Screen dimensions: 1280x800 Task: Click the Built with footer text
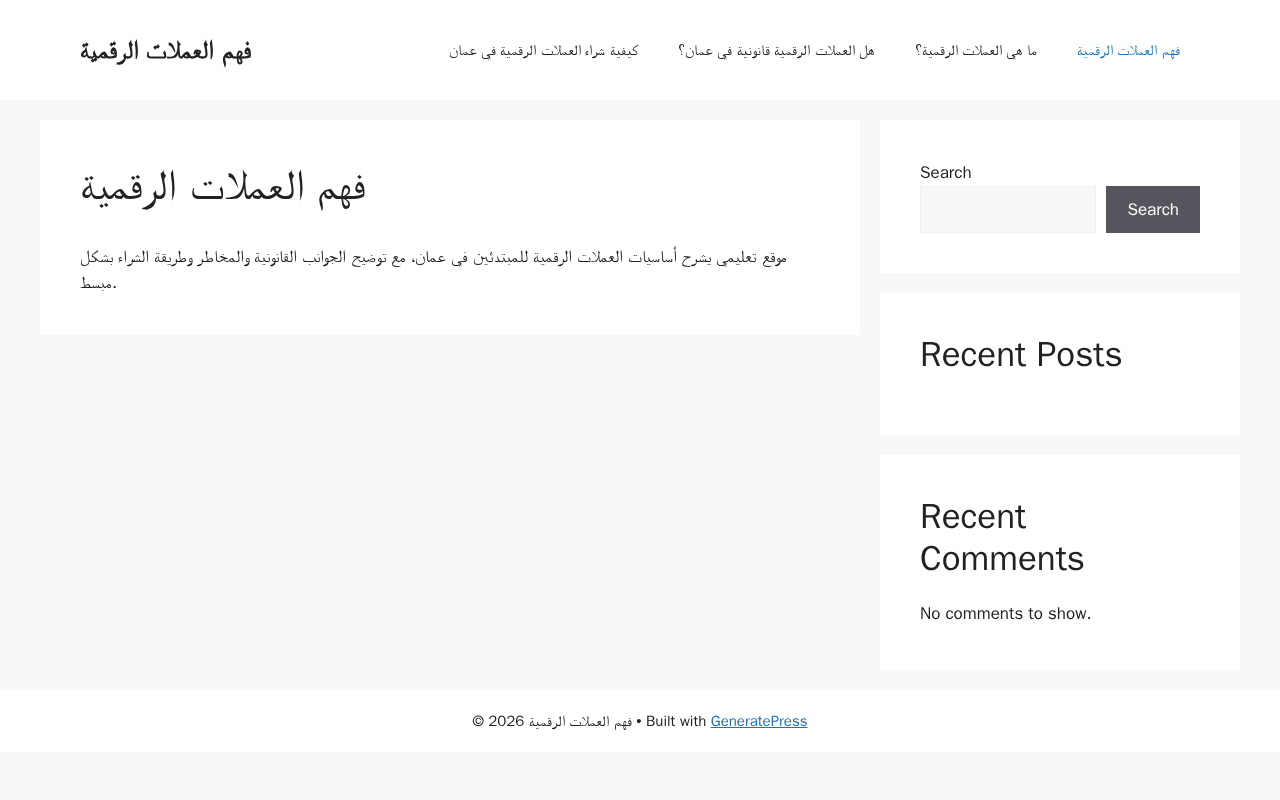click(676, 721)
